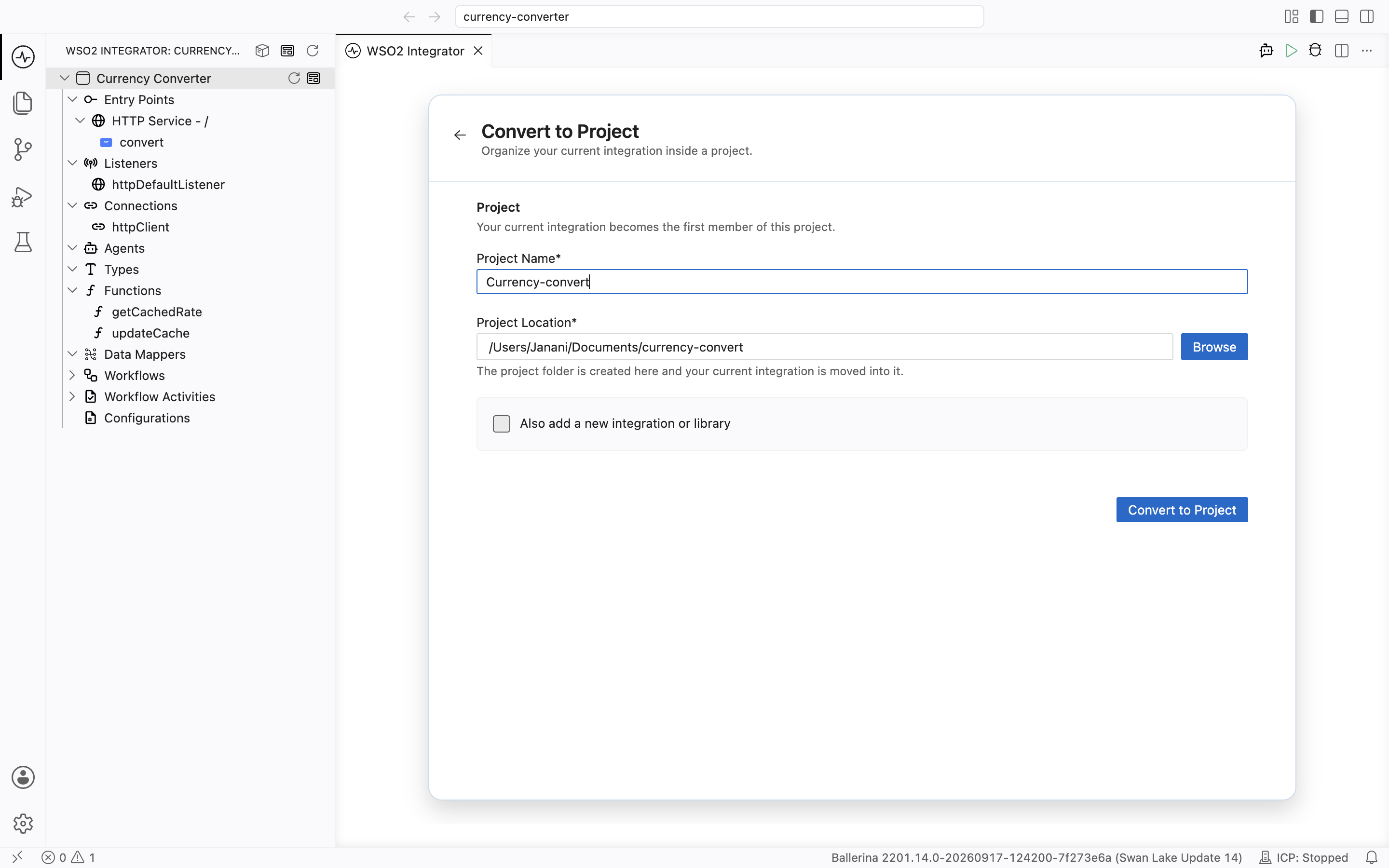Screen dimensions: 1389x868
Task: Click the green Run play icon
Action: coord(1292,51)
